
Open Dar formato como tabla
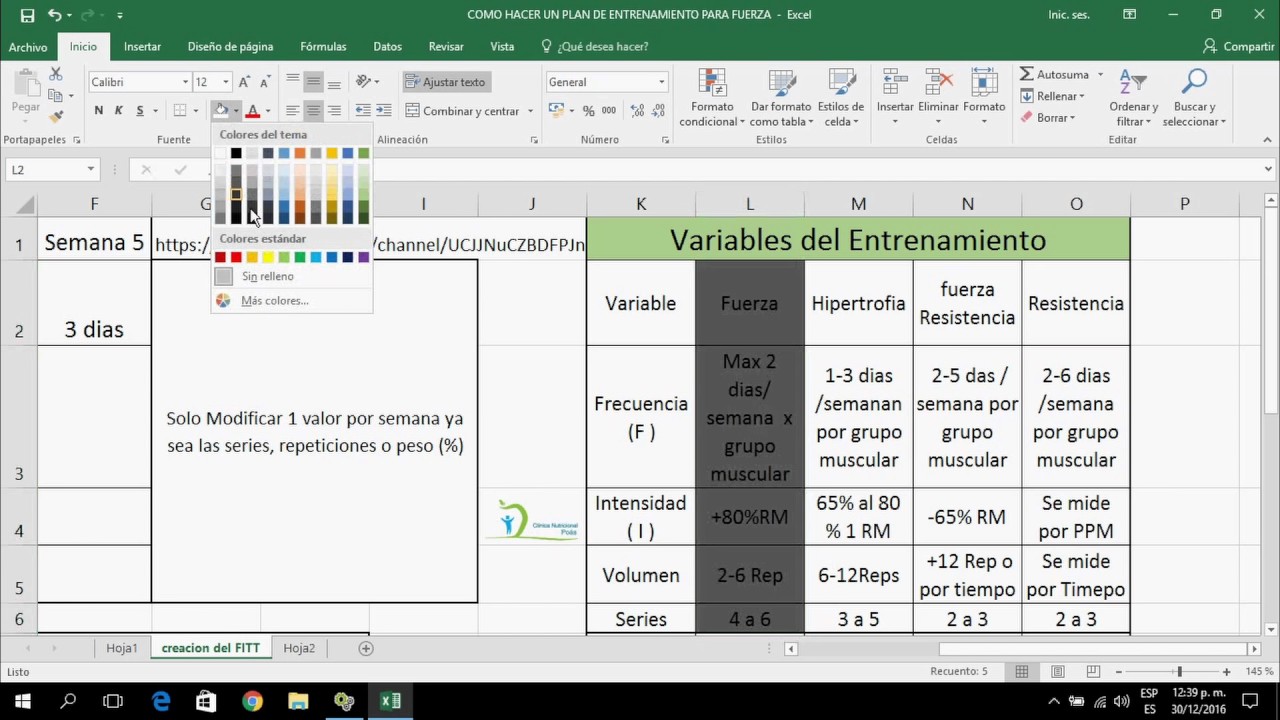tap(780, 98)
